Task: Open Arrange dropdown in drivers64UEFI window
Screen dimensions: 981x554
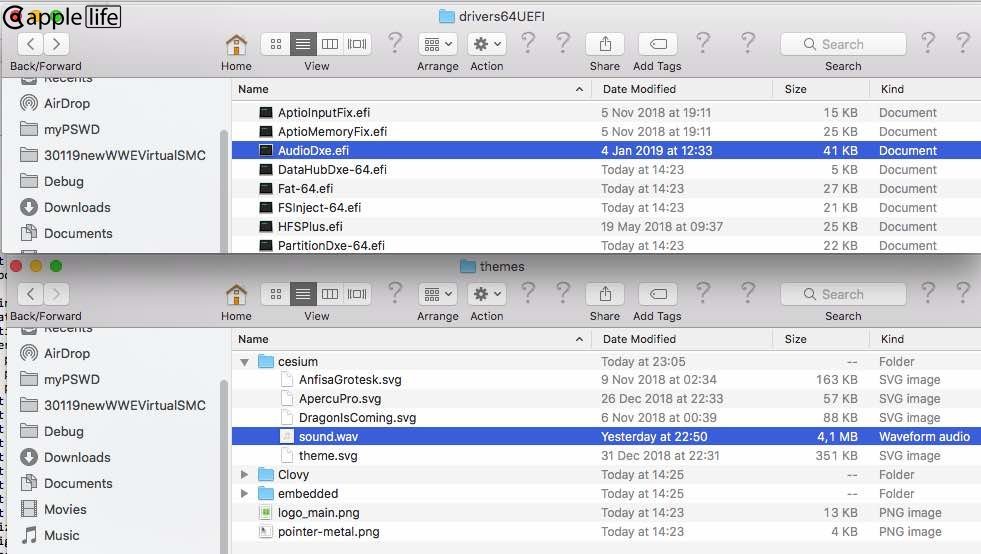Action: (437, 44)
